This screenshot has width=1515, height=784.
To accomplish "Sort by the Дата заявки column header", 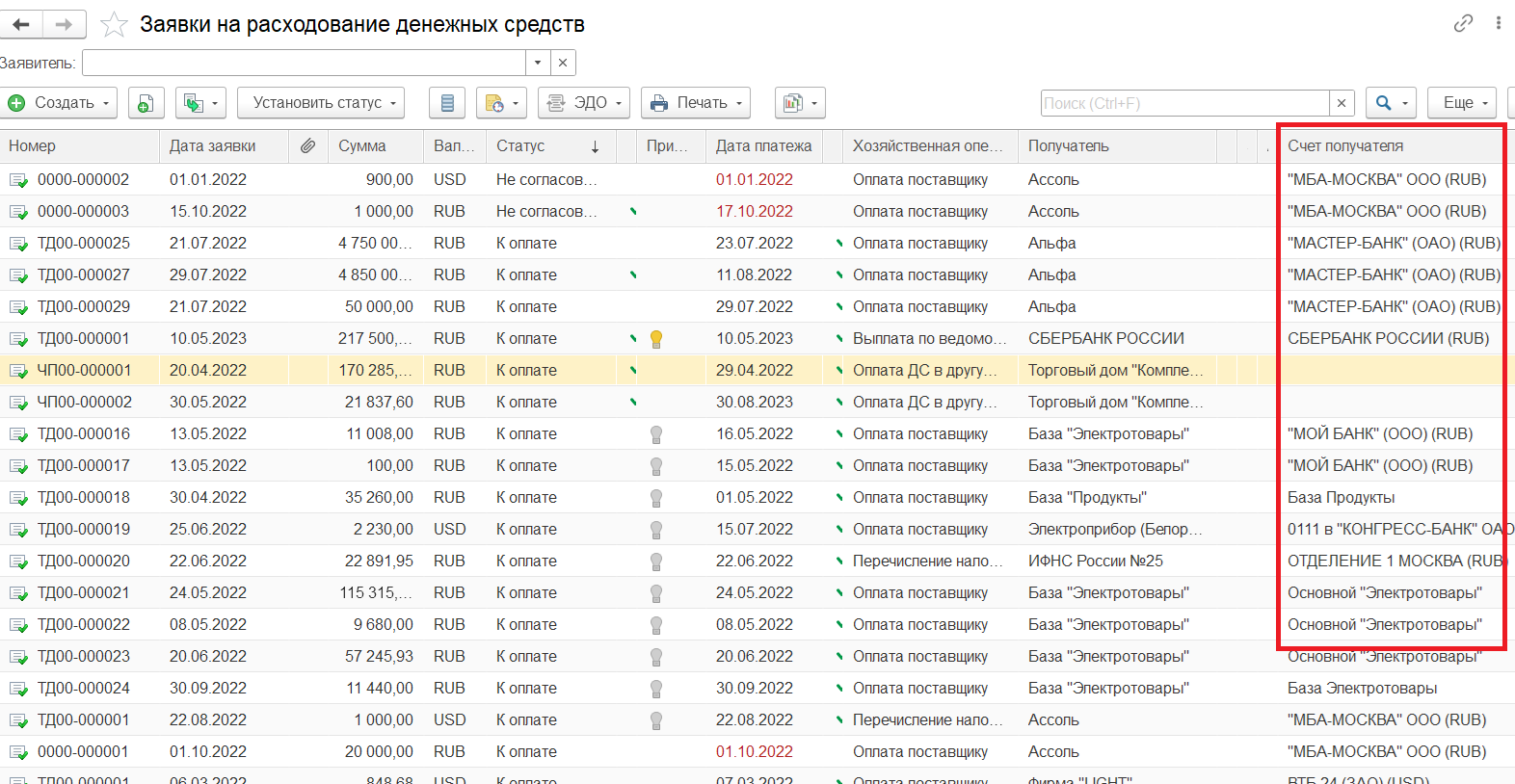I will [225, 146].
